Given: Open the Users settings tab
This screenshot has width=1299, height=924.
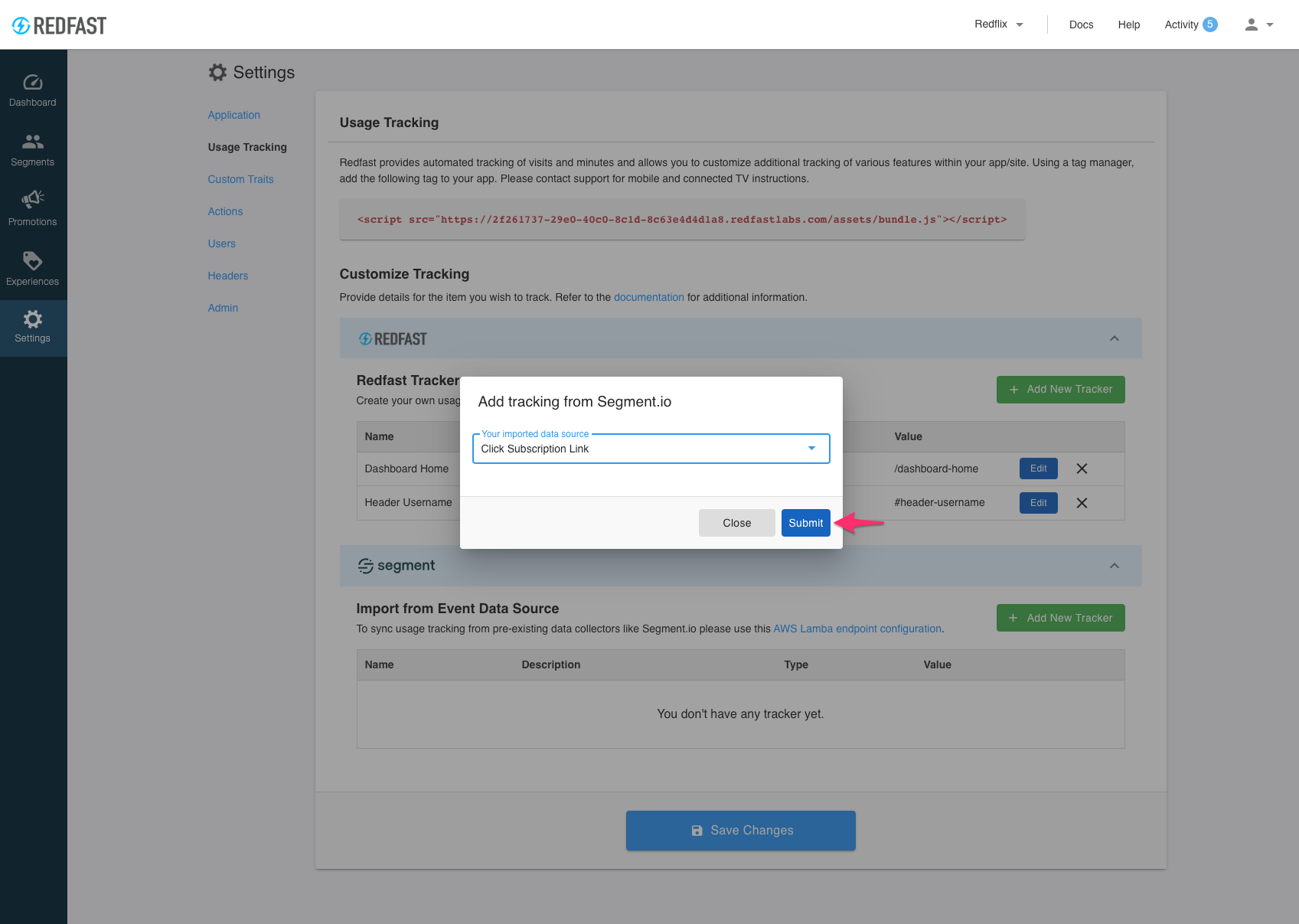Looking at the screenshot, I should [x=222, y=243].
